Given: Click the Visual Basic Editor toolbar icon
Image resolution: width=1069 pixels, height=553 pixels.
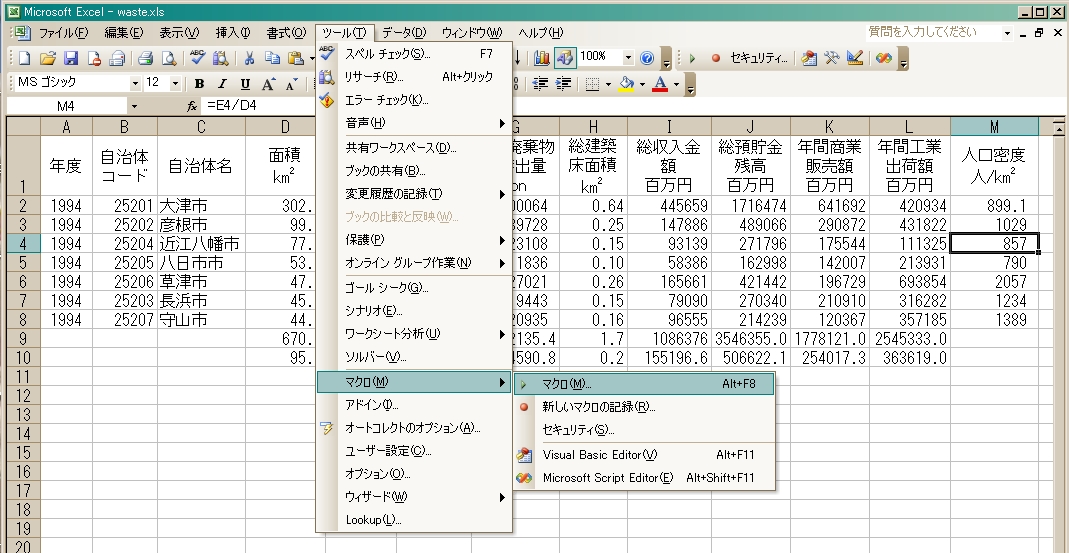Looking at the screenshot, I should 809,59.
